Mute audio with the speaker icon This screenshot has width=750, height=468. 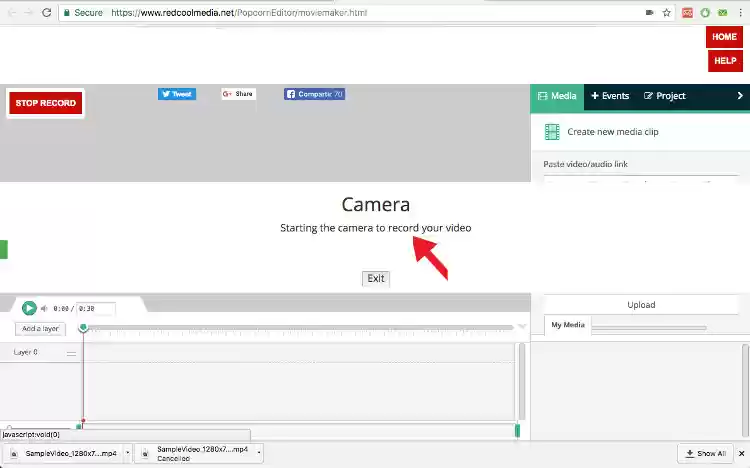click(44, 309)
